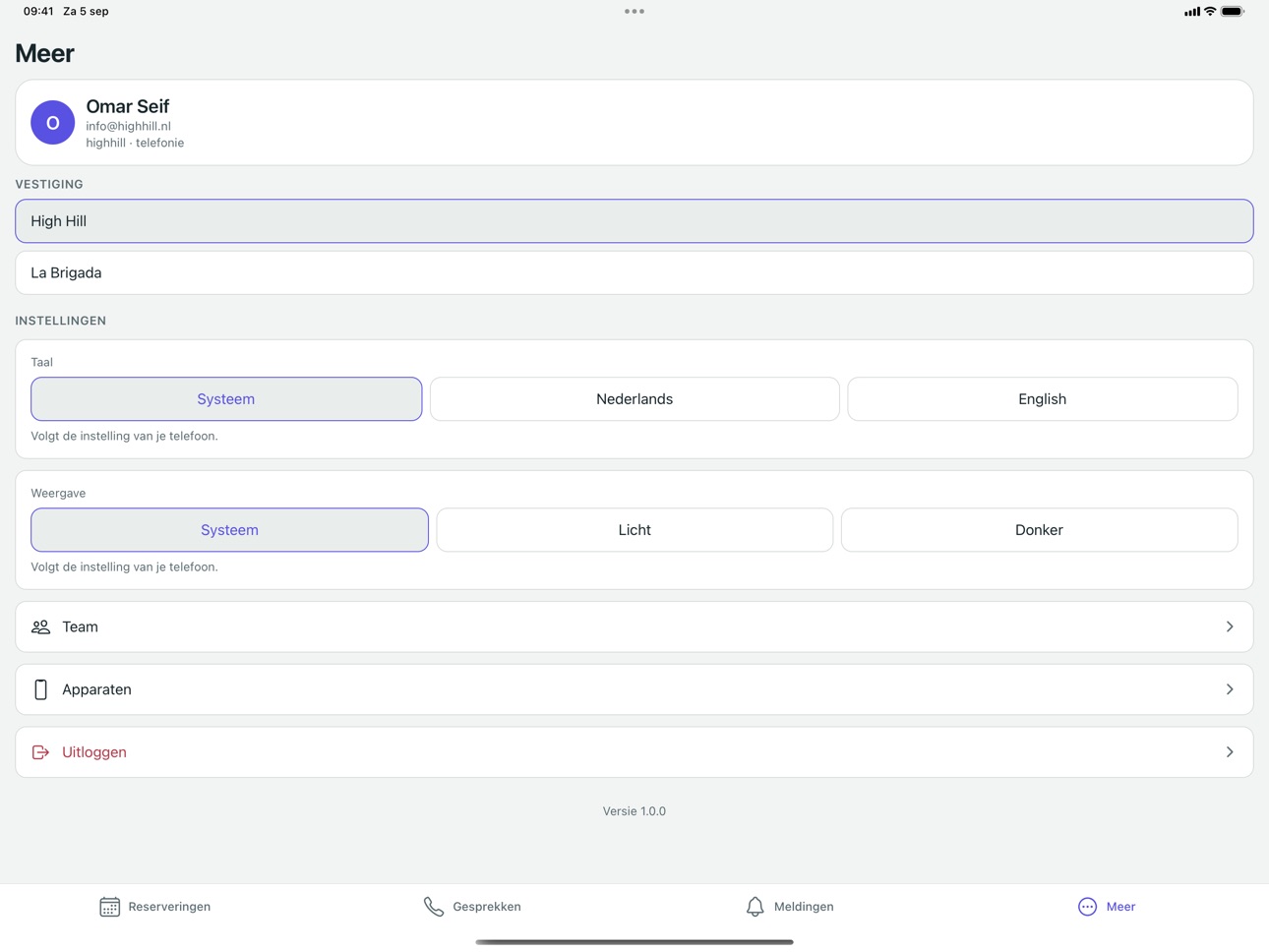
Task: Tap the info@highhill.nl email address
Action: coord(128,126)
